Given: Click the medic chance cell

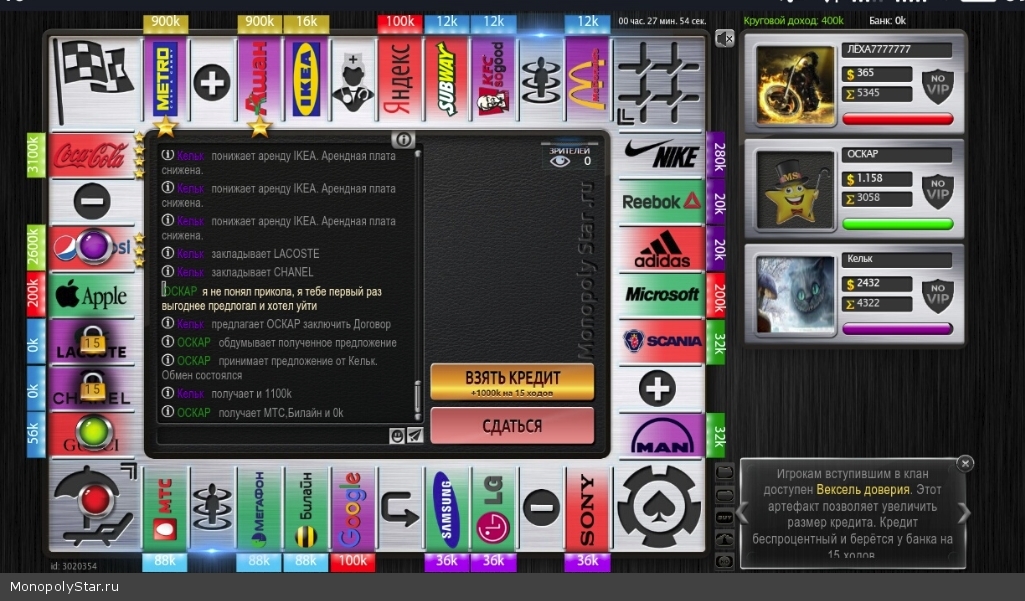Looking at the screenshot, I should tap(352, 79).
